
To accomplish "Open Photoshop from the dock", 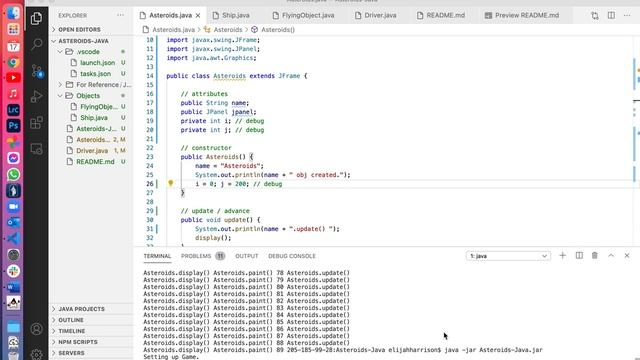I will click(x=13, y=126).
